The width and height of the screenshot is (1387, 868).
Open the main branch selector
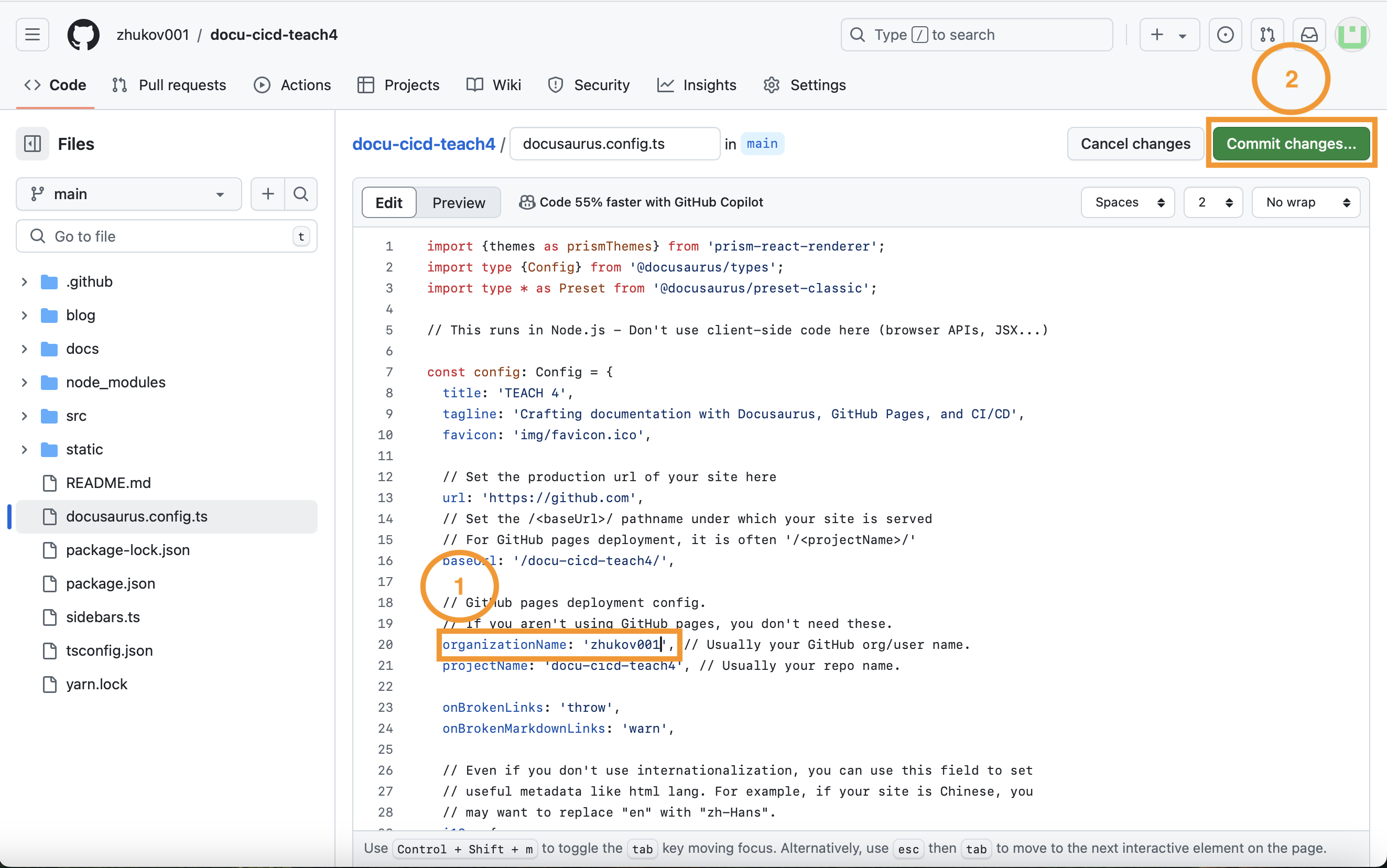coord(128,194)
